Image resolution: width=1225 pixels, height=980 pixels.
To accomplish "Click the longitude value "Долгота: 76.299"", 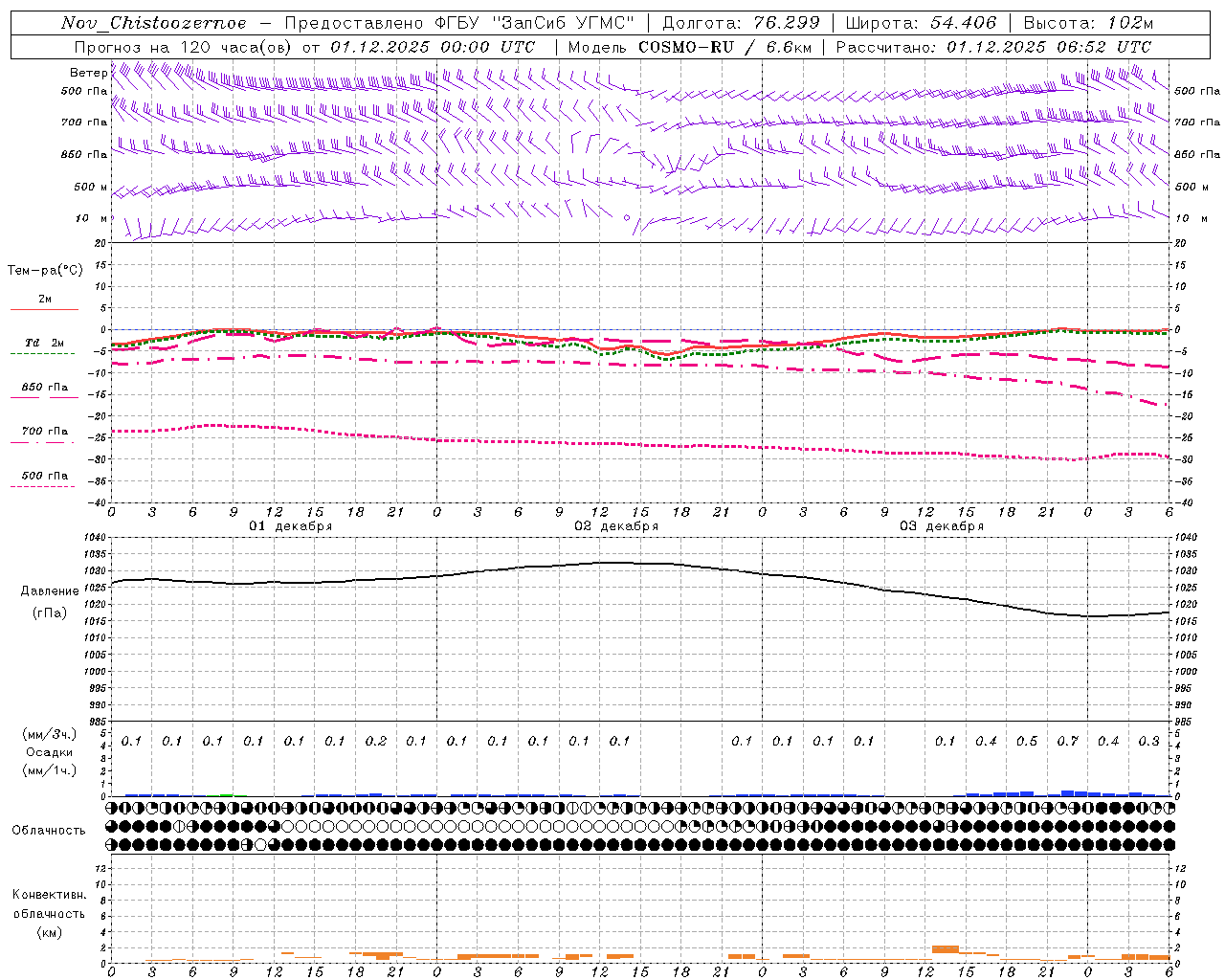I will tap(741, 23).
